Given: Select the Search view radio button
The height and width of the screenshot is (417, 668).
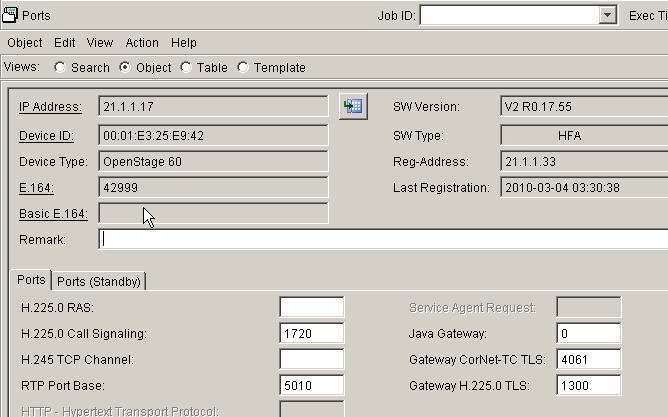Looking at the screenshot, I should [x=60, y=67].
